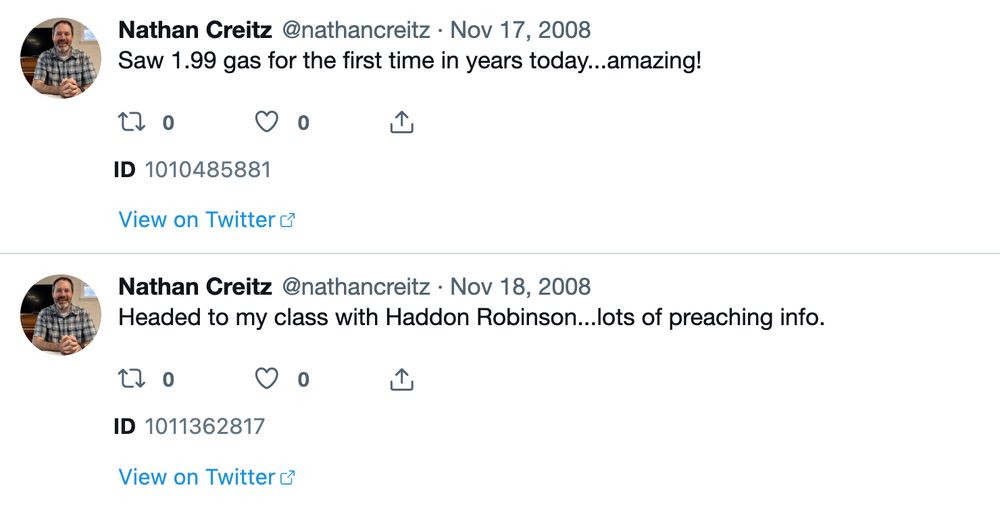Click external link icon on first View on Twitter
Viewport: 1000px width, 507px height.
(288, 221)
